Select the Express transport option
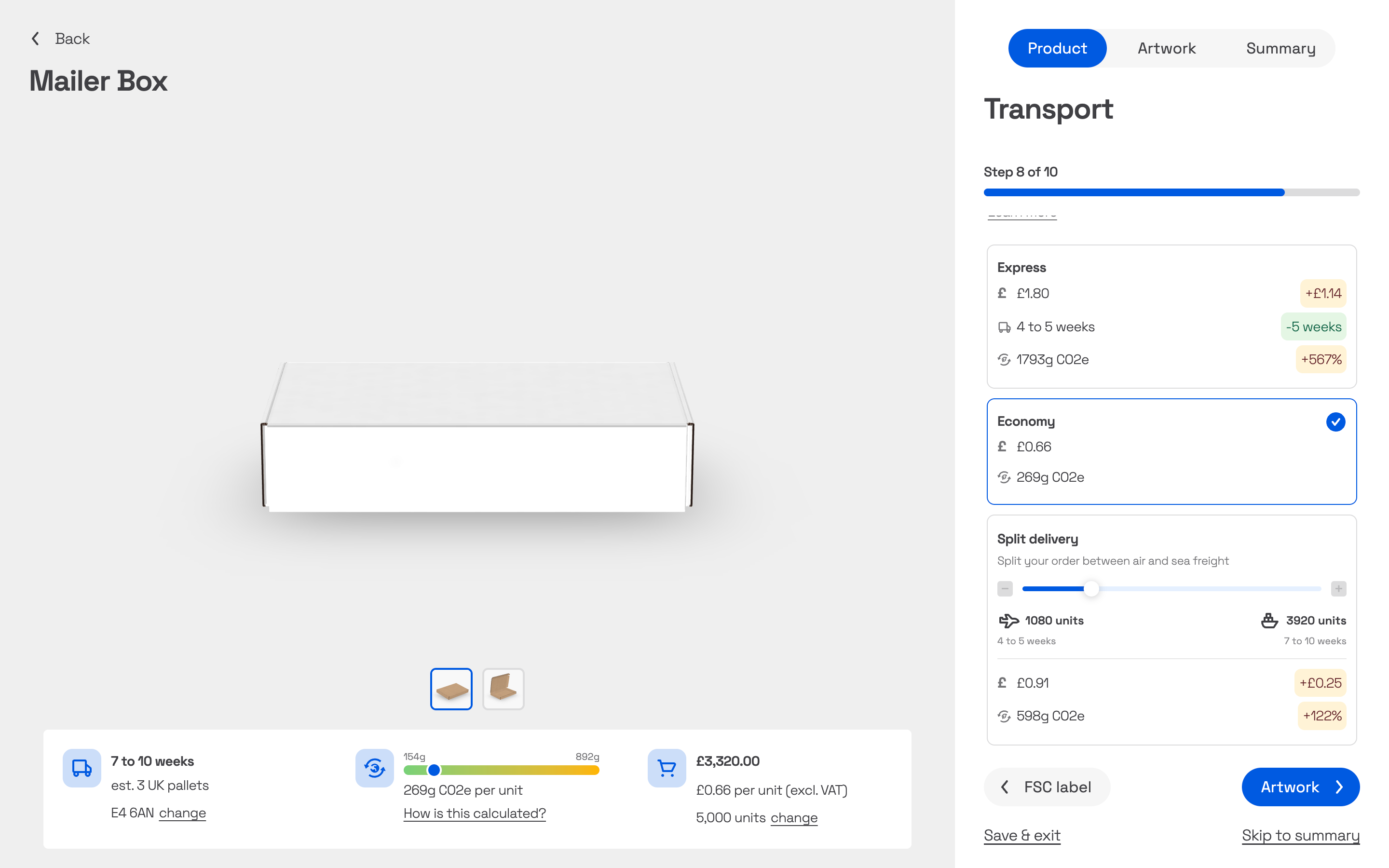This screenshot has width=1389, height=868. [1171, 316]
